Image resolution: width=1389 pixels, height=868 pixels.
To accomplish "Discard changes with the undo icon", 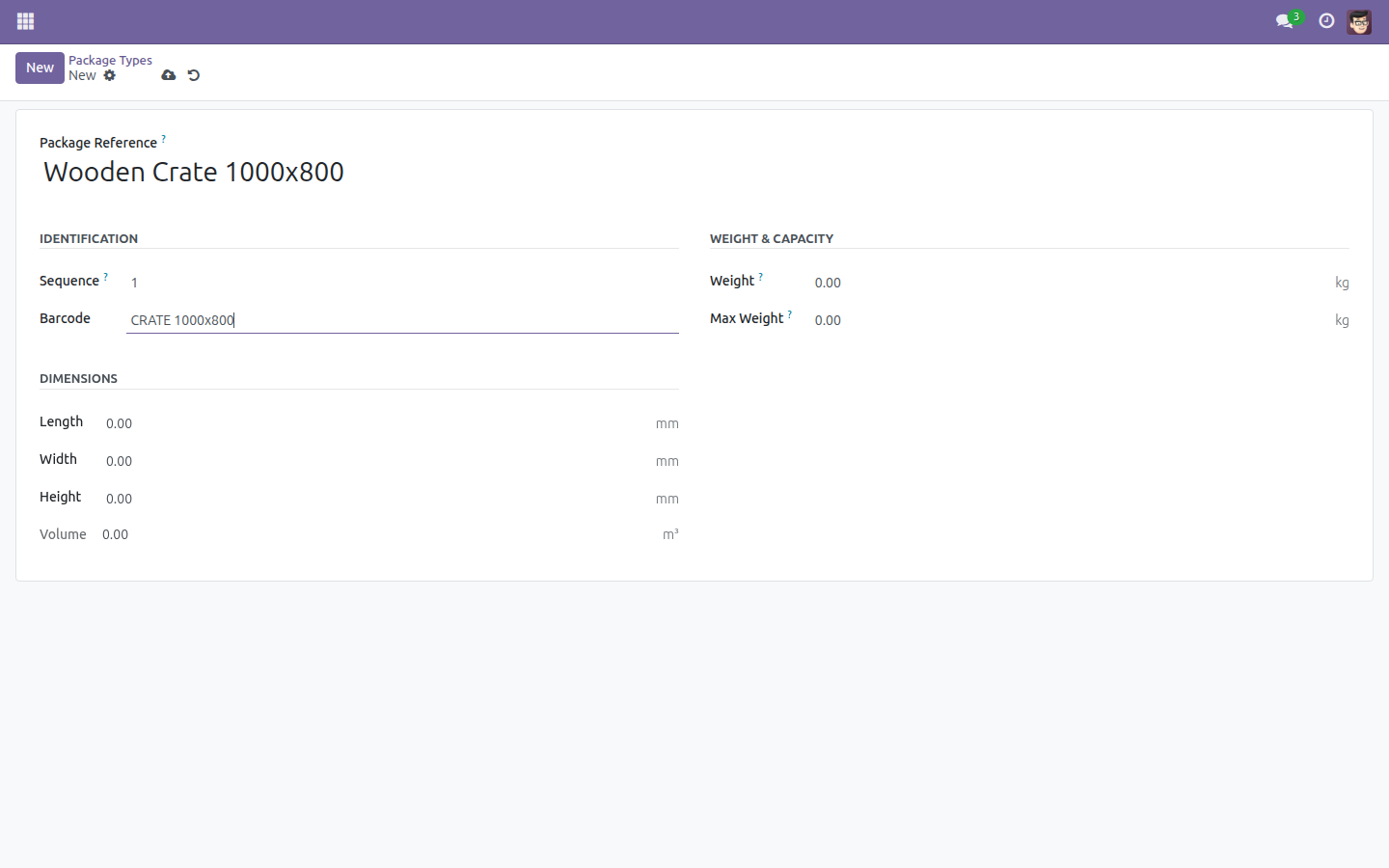I will click(194, 75).
